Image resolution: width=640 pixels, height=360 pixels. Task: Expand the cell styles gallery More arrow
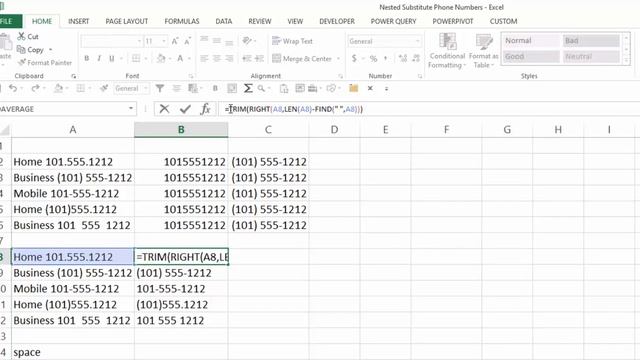click(x=626, y=60)
